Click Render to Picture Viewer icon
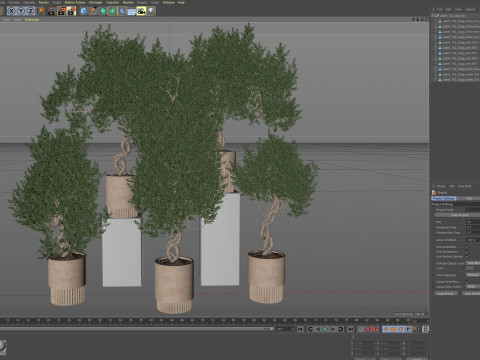 pos(62,11)
